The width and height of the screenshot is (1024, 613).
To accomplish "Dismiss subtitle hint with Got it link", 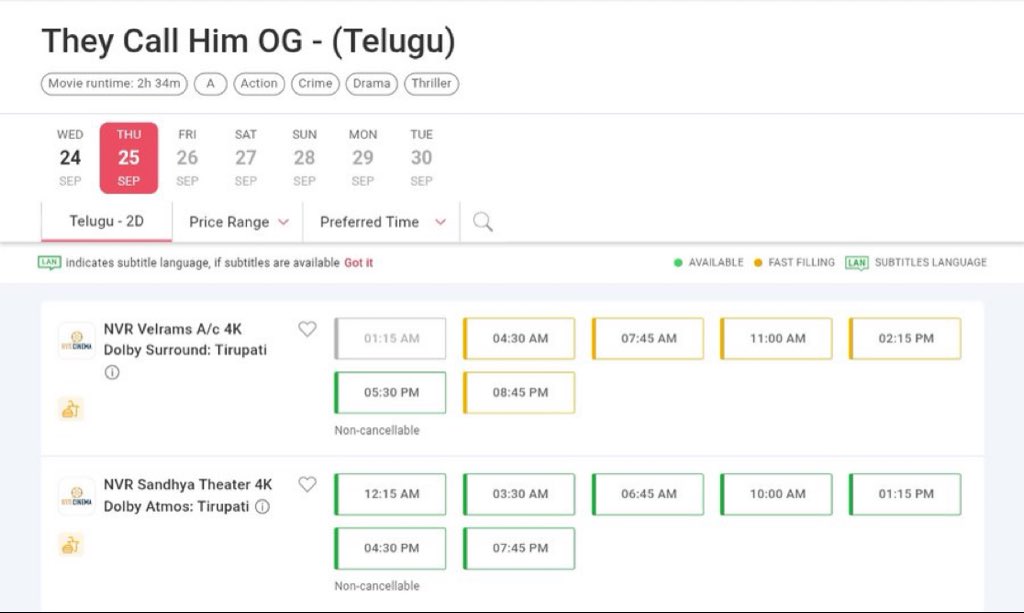I will tap(359, 262).
